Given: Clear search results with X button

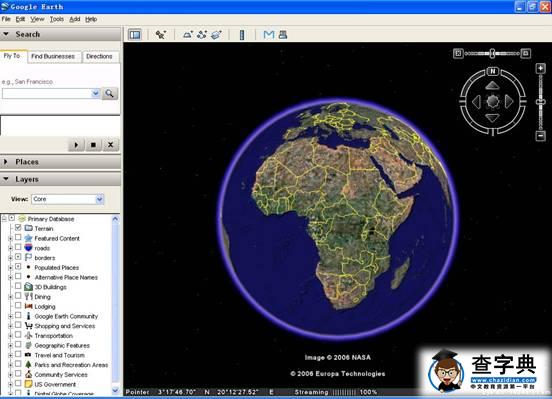Looking at the screenshot, I should (111, 145).
